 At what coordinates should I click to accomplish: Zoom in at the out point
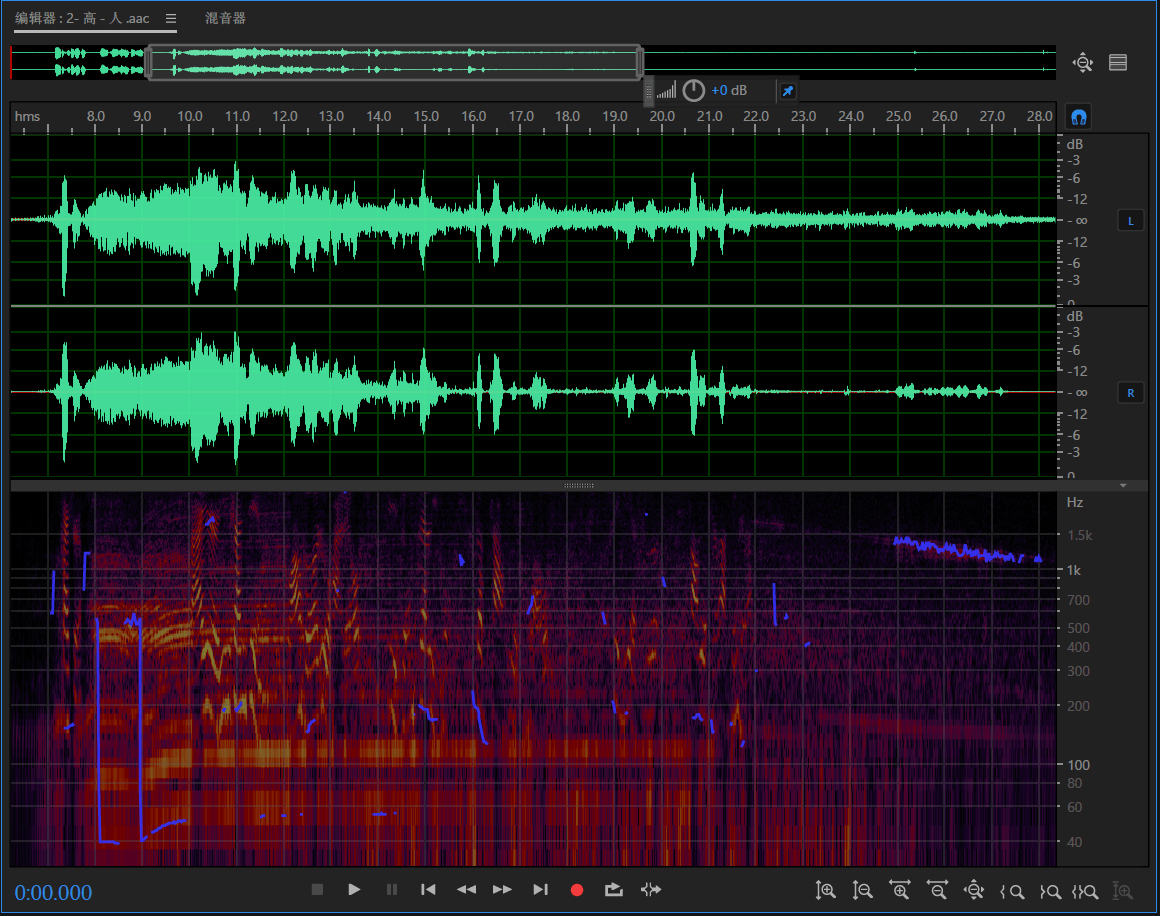click(x=1050, y=892)
